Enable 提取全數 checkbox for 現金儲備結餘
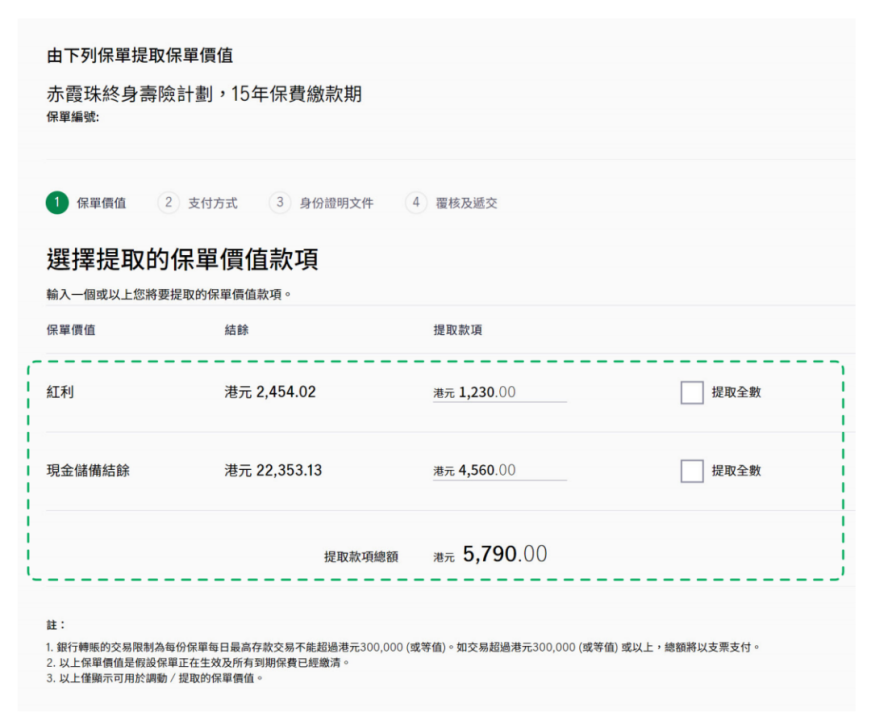871x725 pixels. click(x=692, y=471)
